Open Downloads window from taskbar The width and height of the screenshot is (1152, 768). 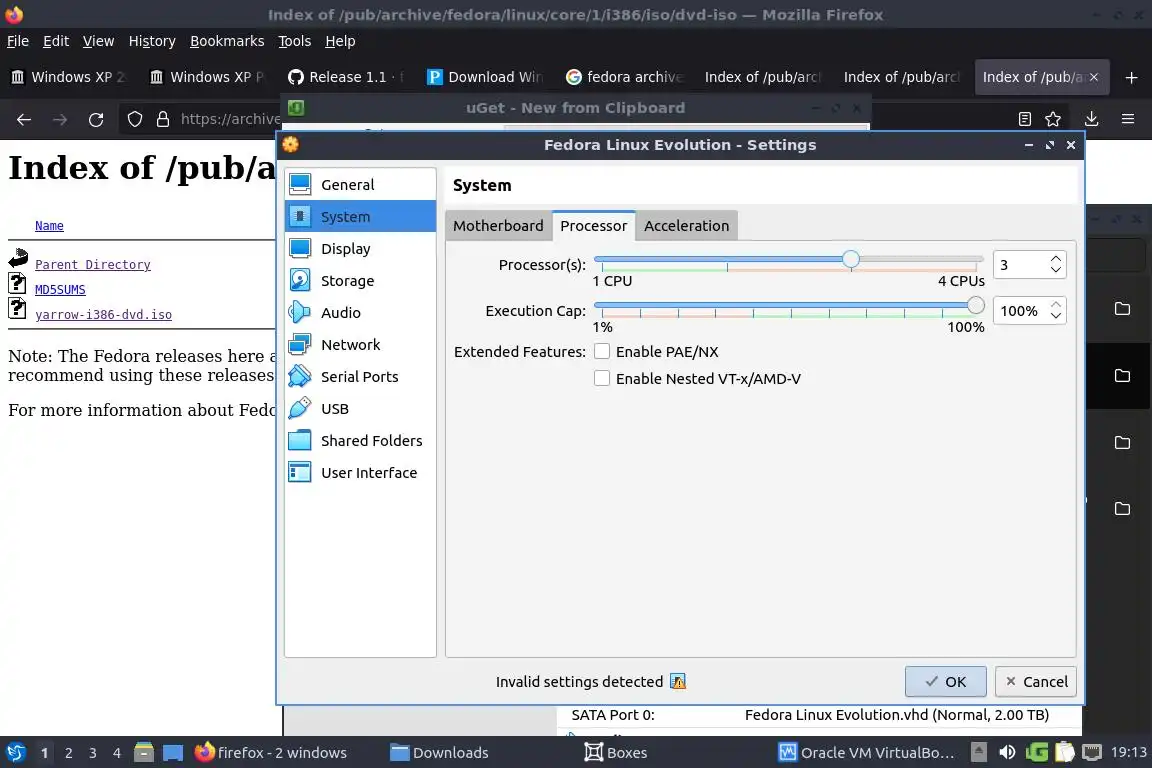pyautogui.click(x=439, y=753)
